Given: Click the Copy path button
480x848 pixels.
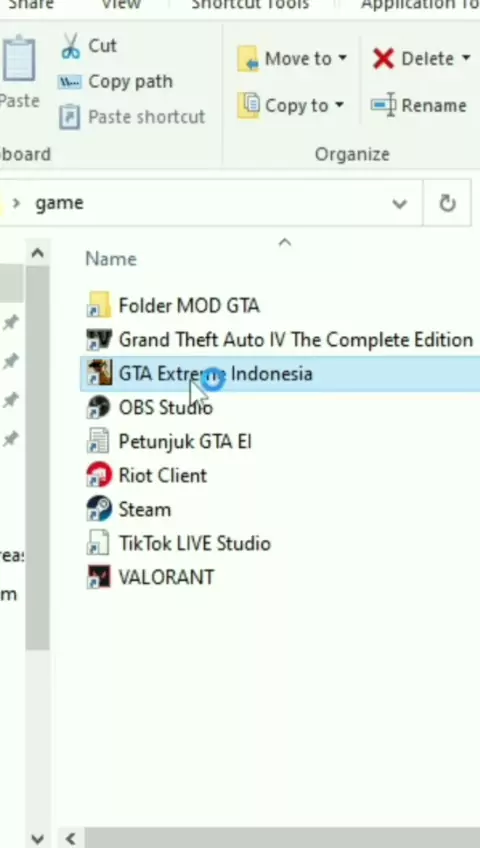Looking at the screenshot, I should coord(116,82).
